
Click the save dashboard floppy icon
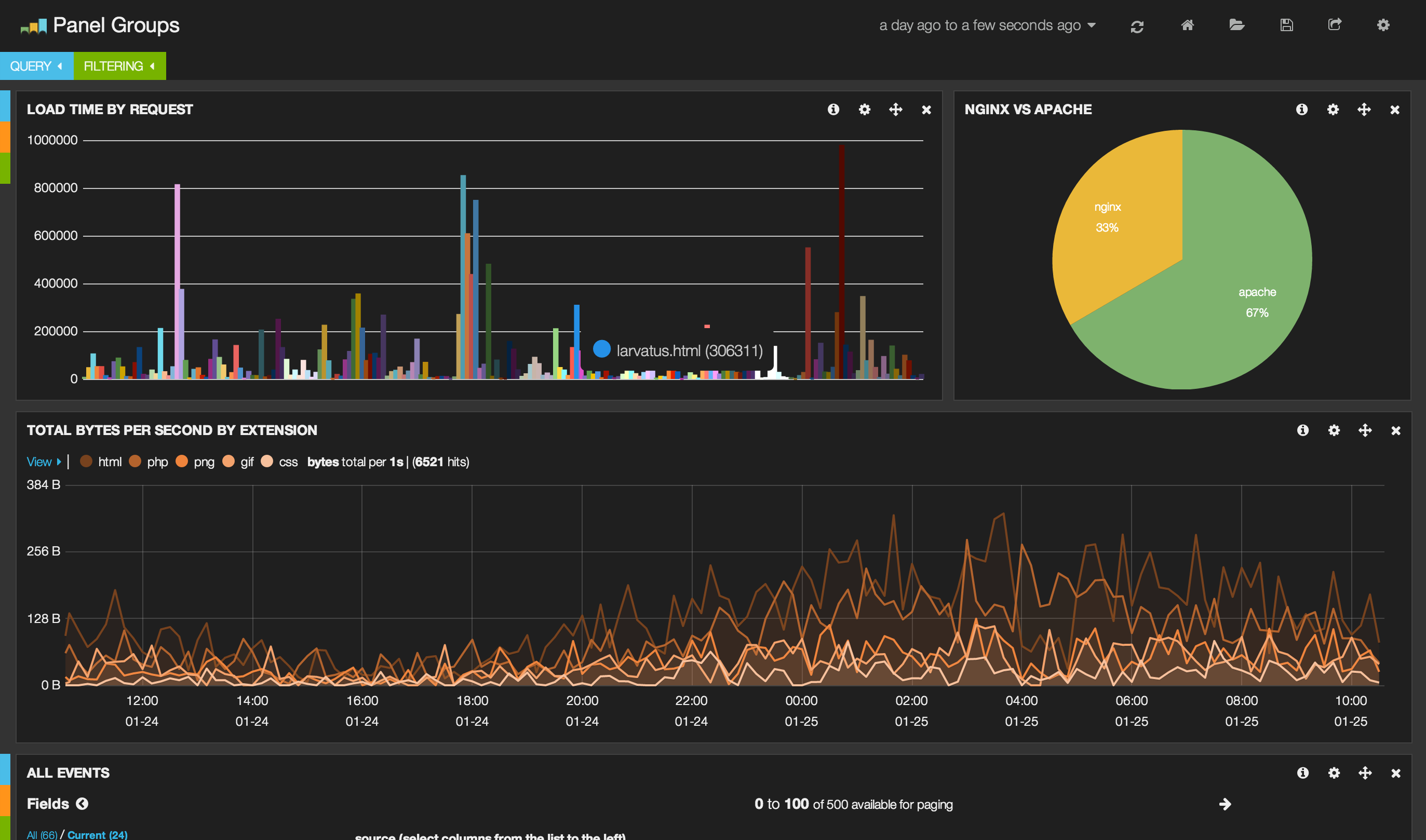tap(1286, 25)
